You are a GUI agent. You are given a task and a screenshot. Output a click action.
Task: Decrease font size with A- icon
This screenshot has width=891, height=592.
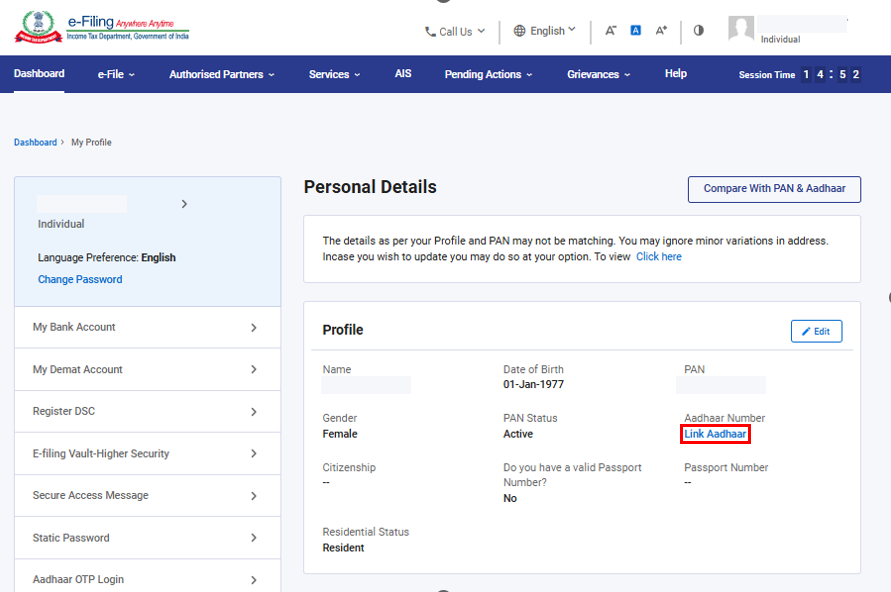[610, 31]
